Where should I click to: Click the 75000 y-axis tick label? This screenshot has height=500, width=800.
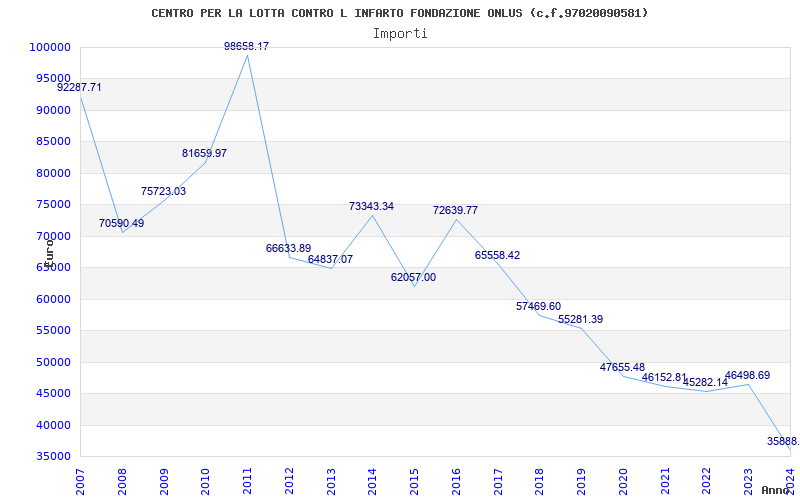coord(53,205)
